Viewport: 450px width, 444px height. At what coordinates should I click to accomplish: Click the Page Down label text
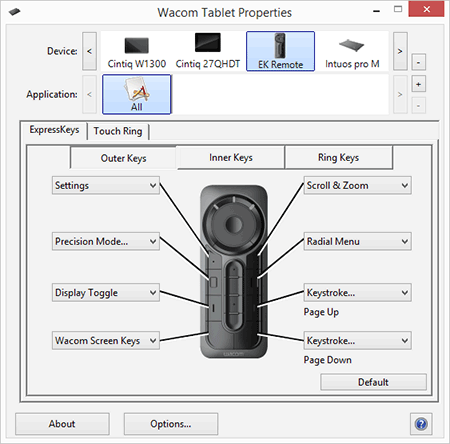pos(327,360)
